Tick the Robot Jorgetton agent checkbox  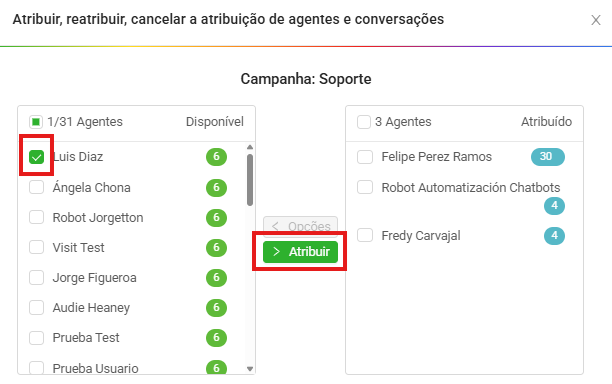(x=36, y=217)
